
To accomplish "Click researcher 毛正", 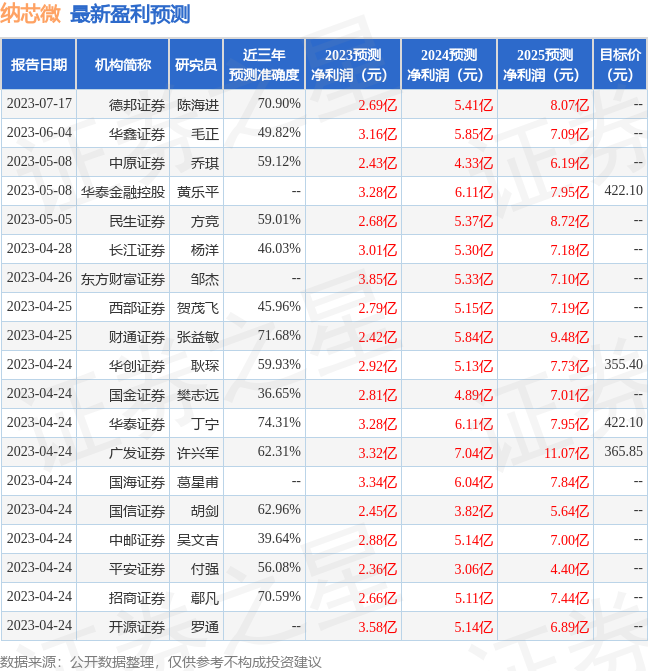I will (x=205, y=134).
